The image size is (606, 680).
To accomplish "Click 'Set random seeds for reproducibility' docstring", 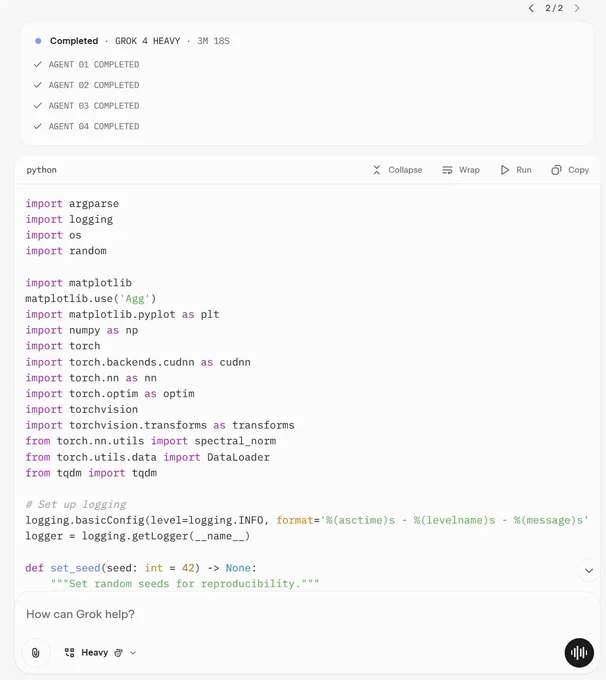I will 185,584.
